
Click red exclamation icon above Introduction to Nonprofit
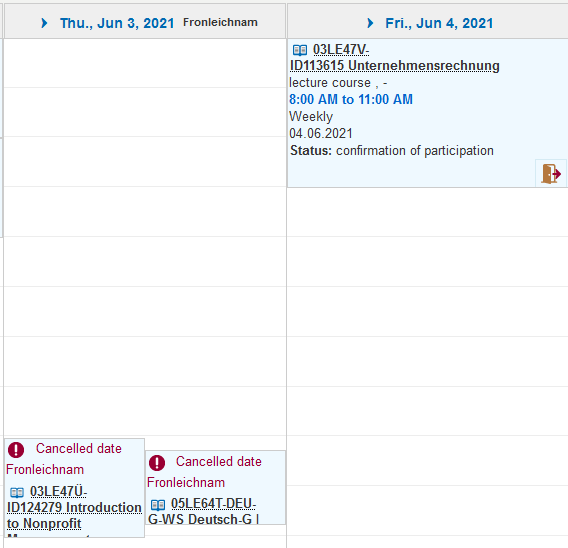coord(16,450)
